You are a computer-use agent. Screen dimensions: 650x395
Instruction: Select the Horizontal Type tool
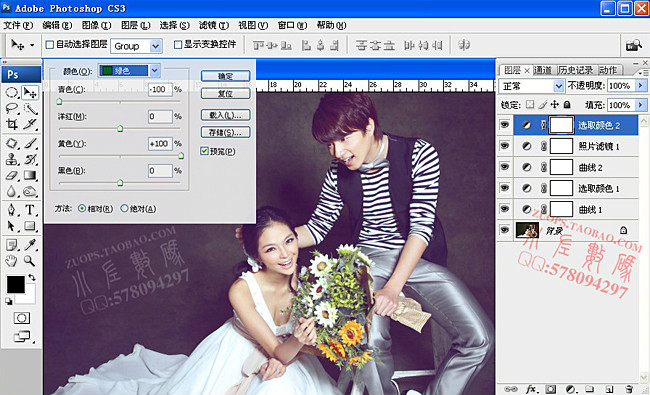click(x=30, y=209)
